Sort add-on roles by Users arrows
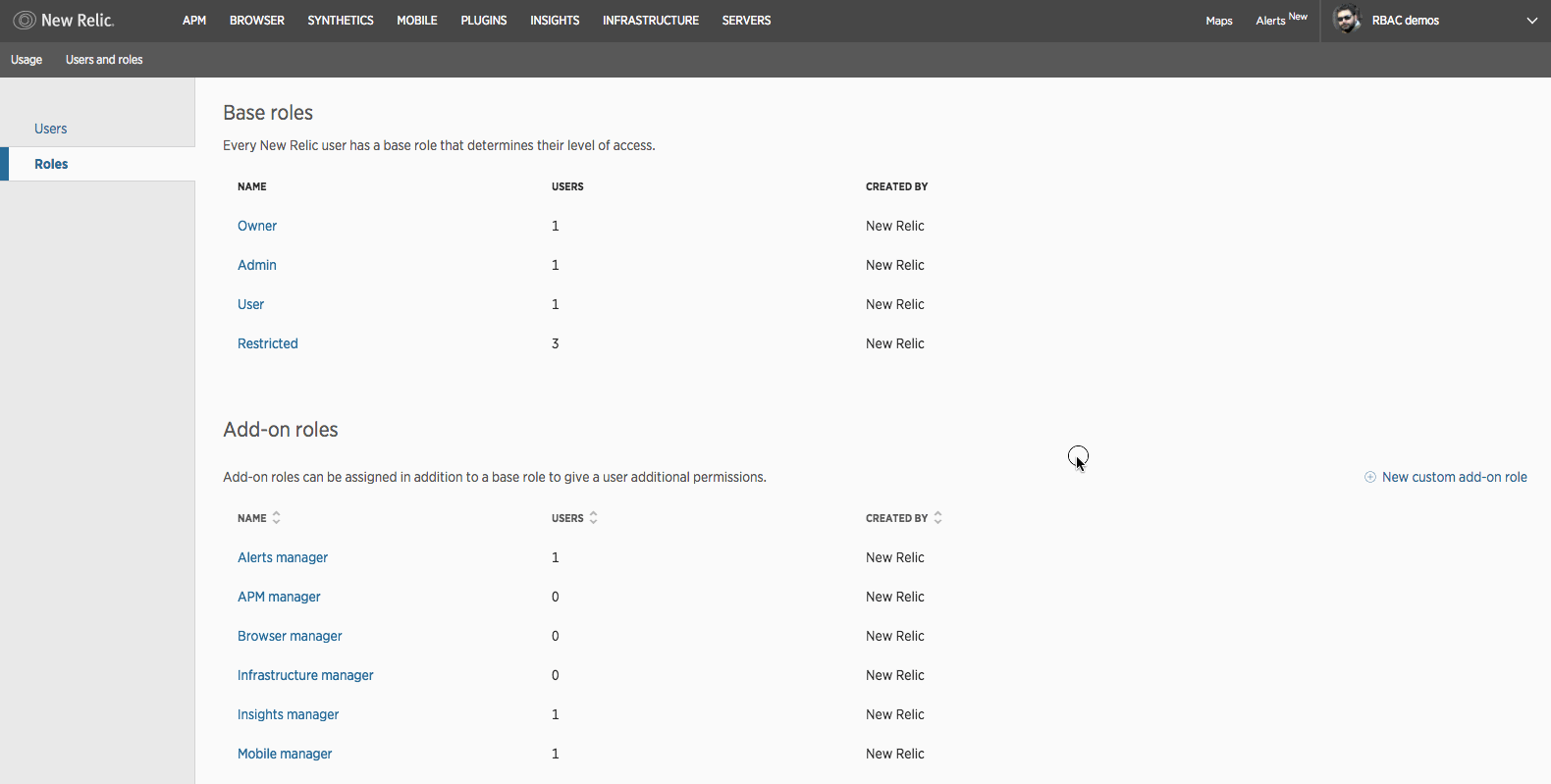Viewport: 1551px width, 784px height. (594, 517)
